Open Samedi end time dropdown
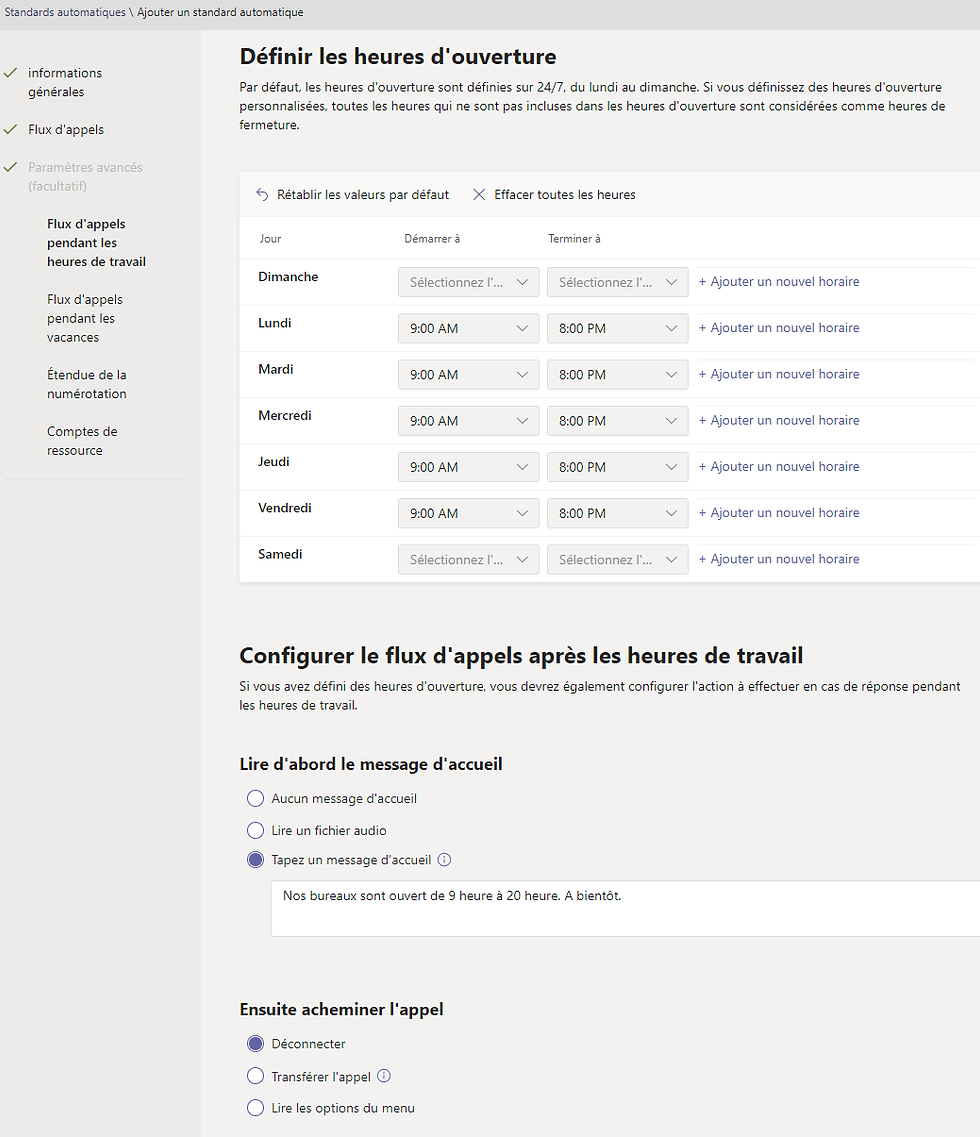The height and width of the screenshot is (1137, 980). tap(617, 560)
